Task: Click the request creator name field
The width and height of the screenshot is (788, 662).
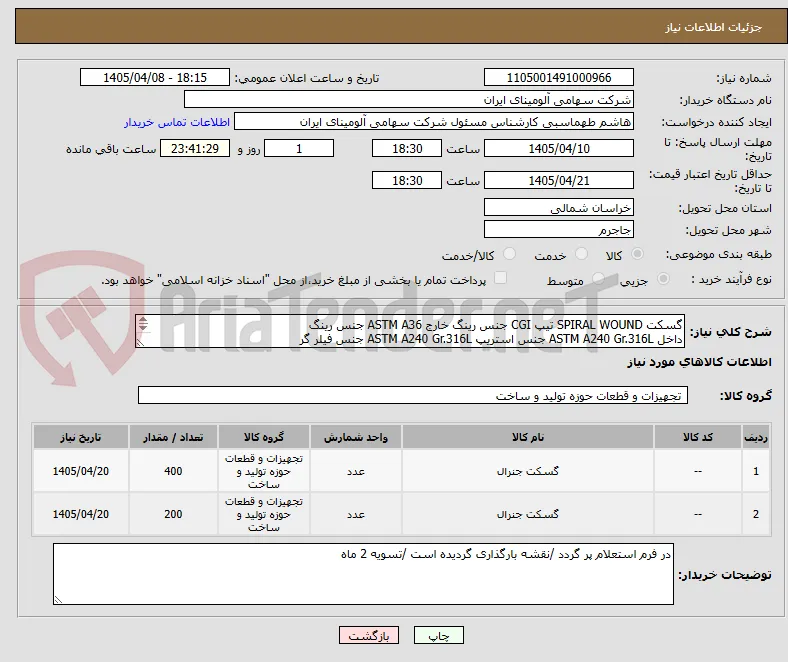Action: [434, 122]
